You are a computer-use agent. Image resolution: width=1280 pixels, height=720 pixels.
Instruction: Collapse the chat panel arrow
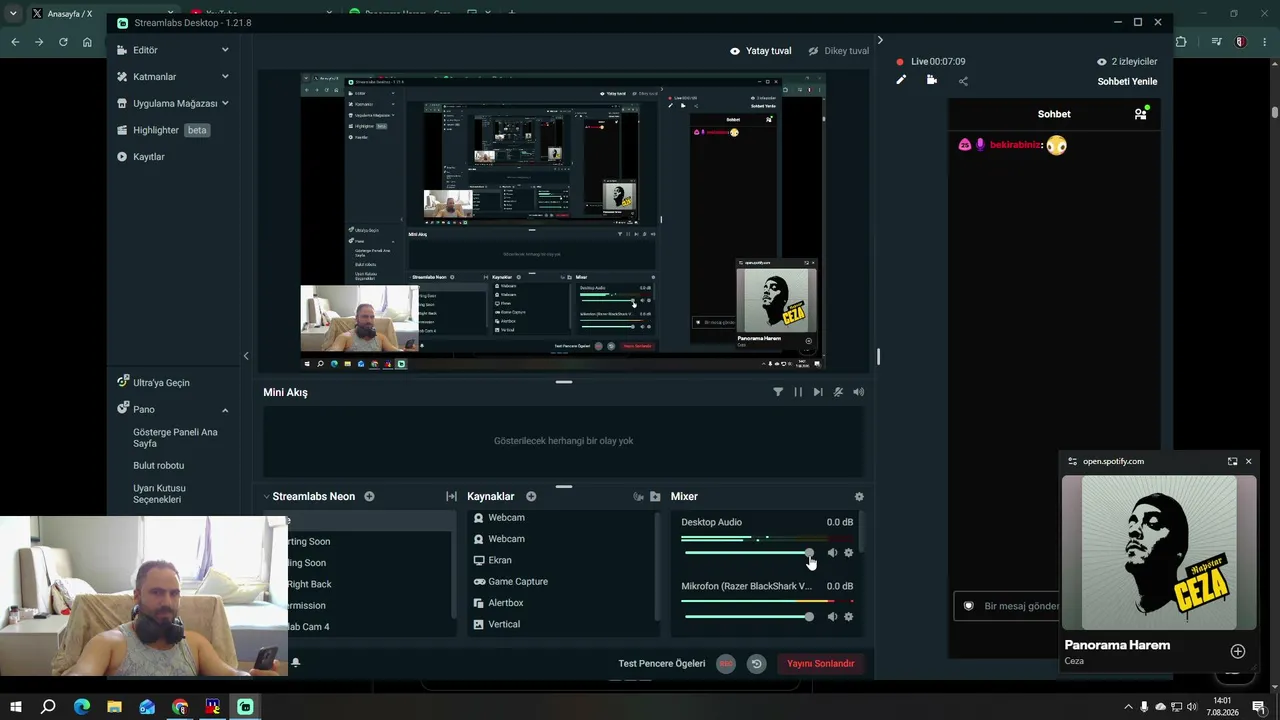coord(880,40)
